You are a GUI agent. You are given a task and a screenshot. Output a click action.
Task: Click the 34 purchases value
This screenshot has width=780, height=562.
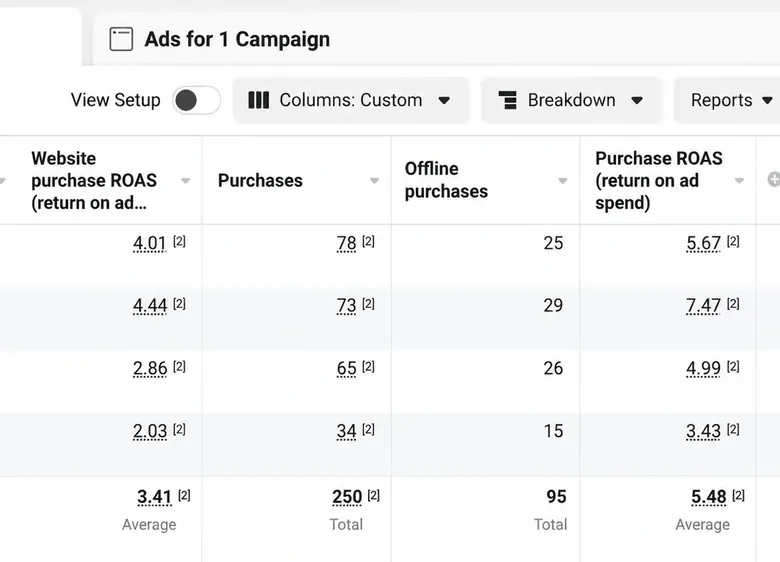click(x=346, y=431)
